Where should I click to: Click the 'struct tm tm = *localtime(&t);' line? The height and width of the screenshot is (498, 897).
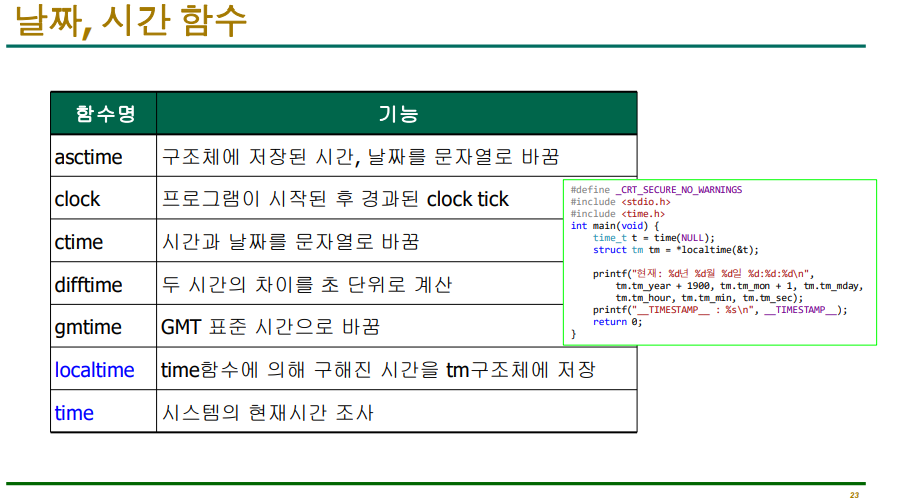point(676,250)
